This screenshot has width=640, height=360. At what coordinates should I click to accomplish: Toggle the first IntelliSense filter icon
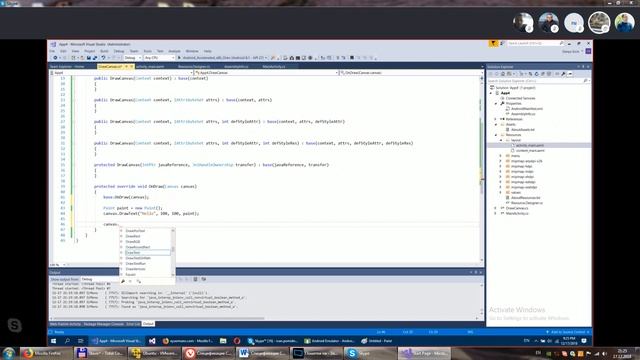point(123,281)
